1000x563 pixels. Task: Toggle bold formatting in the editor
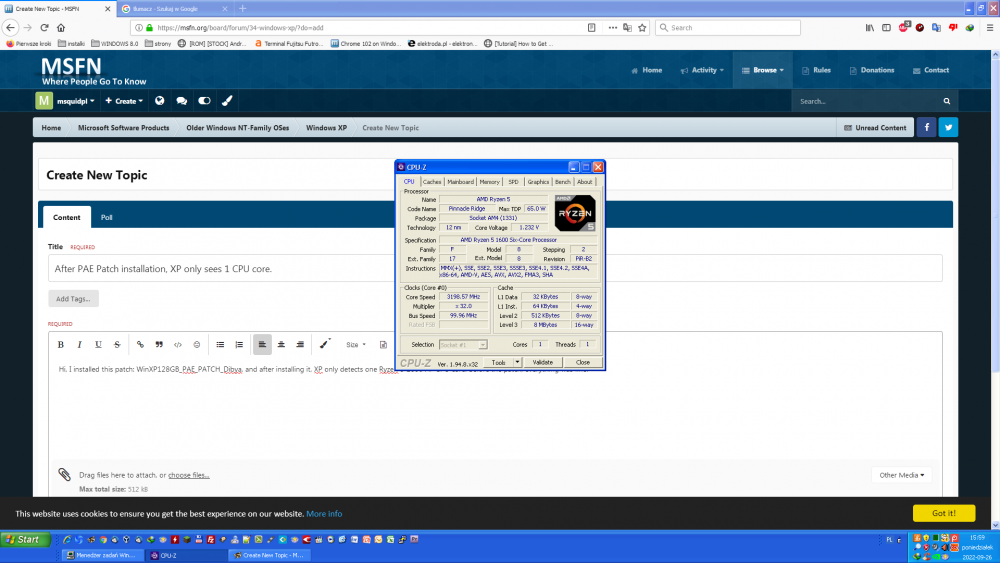60,344
